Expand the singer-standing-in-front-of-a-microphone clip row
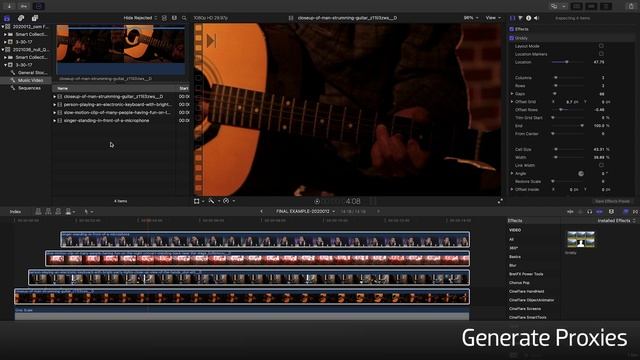This screenshot has width=640, height=360. tap(55, 121)
